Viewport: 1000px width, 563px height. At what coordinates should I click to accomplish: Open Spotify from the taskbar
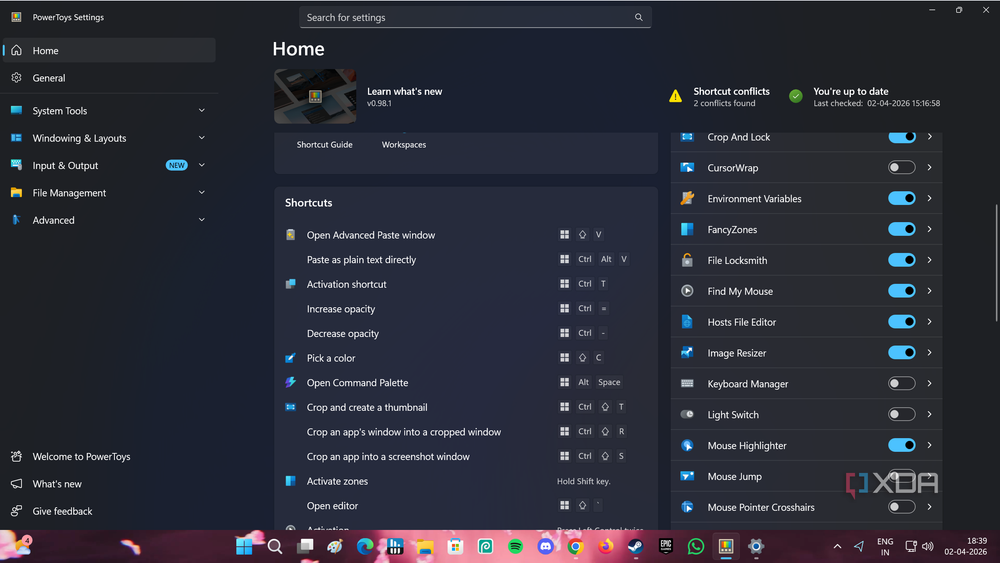point(515,546)
